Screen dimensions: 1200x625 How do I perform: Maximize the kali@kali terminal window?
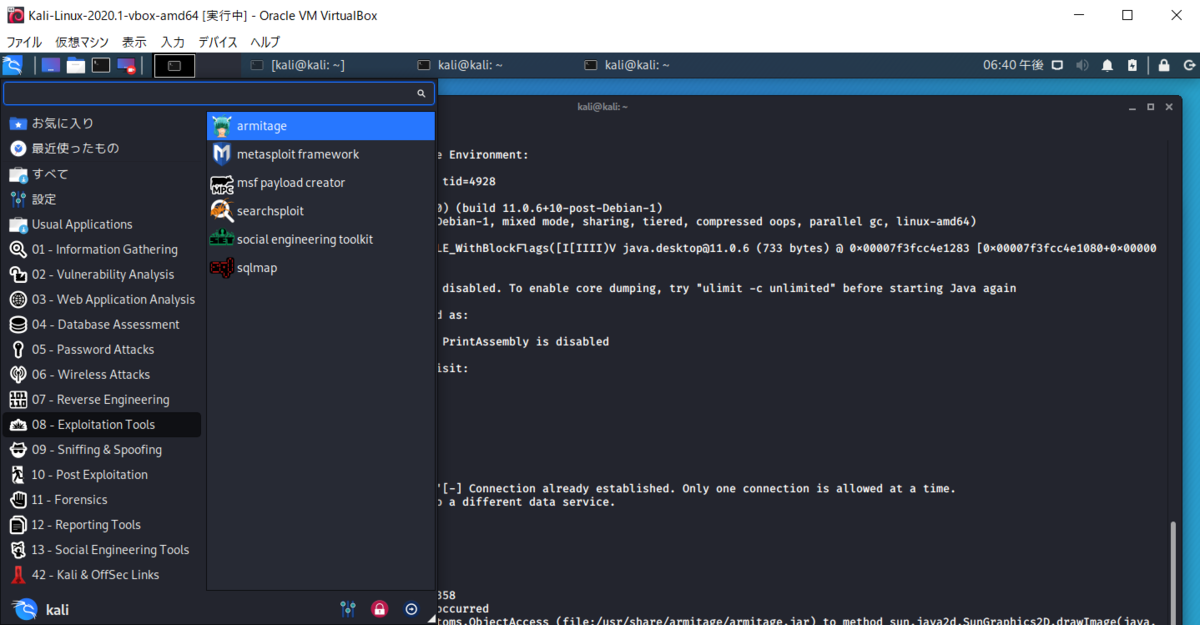[1151, 106]
